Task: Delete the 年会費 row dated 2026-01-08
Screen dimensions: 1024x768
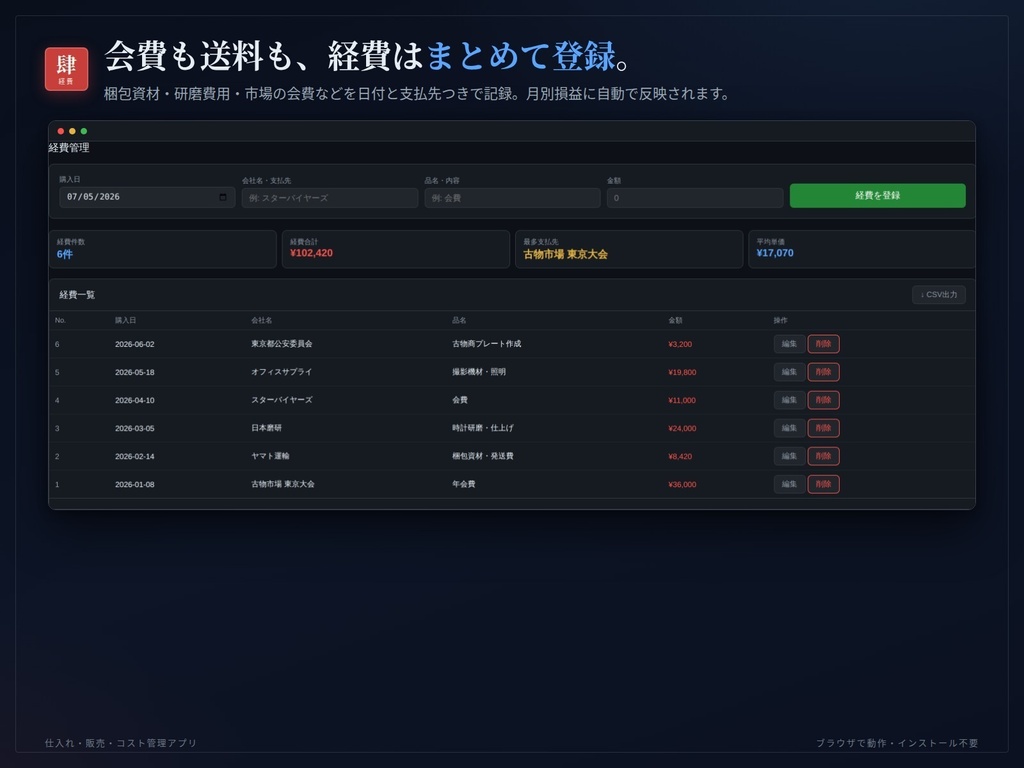Action: [x=823, y=485]
